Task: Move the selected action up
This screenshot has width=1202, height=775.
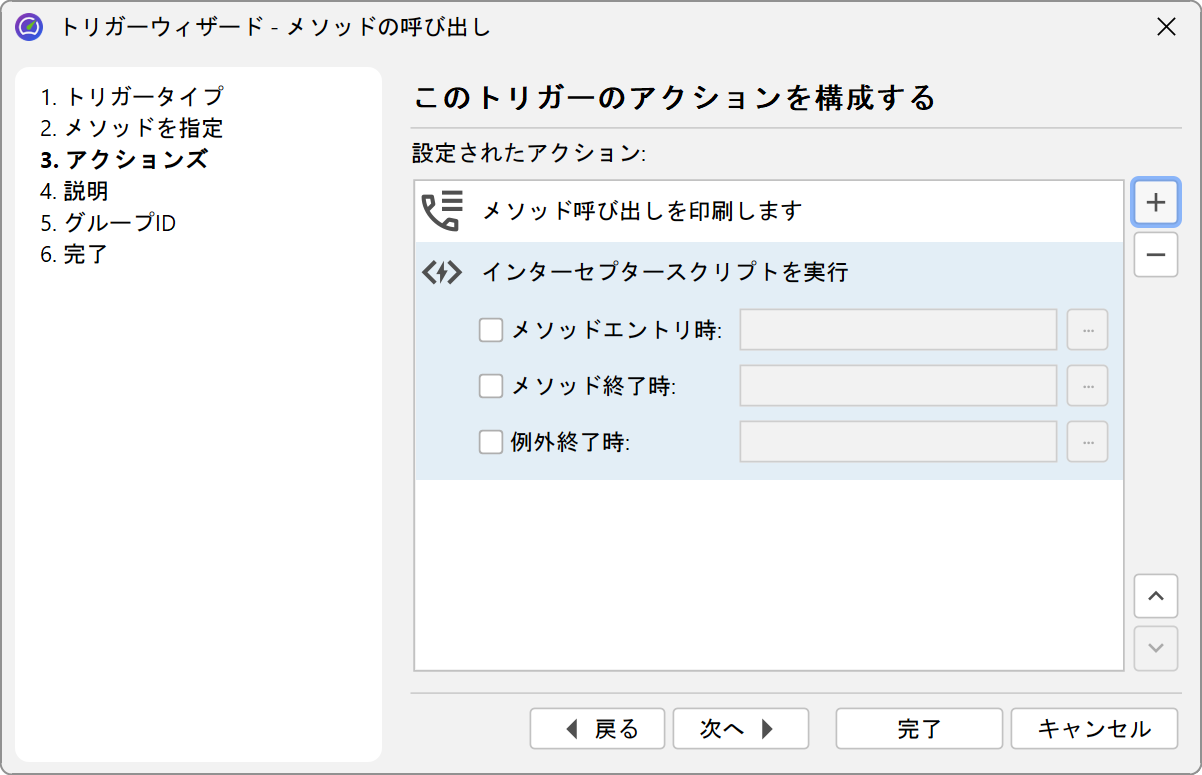Action: 1156,597
